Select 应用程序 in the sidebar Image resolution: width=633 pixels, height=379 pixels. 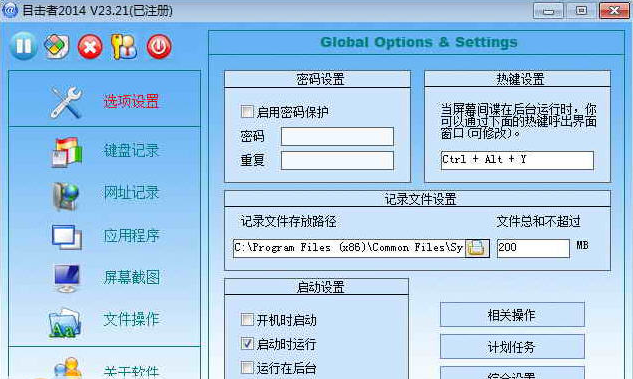pos(105,236)
